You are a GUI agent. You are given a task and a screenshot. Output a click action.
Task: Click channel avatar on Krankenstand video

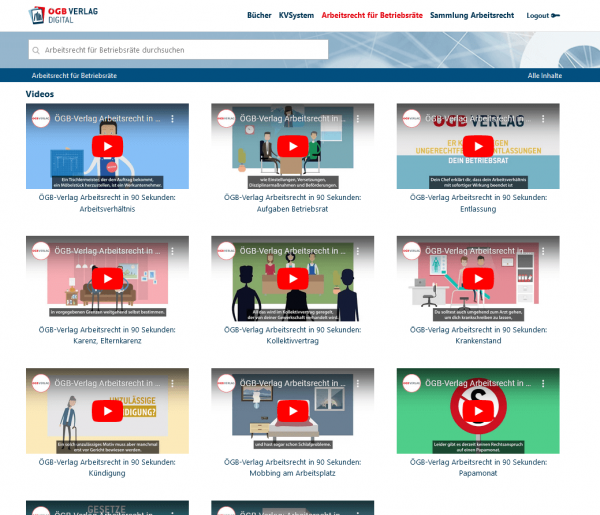(412, 251)
